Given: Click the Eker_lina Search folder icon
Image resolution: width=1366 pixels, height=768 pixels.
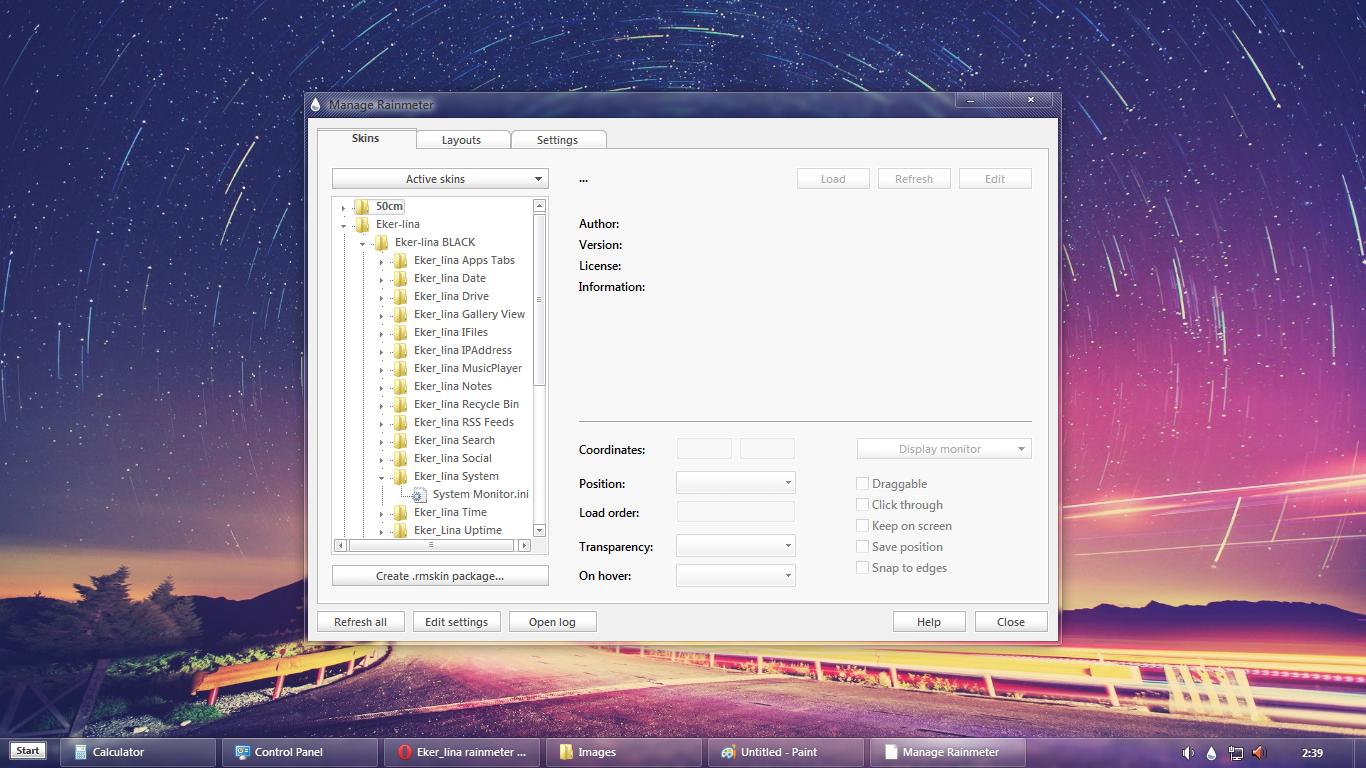Looking at the screenshot, I should 400,440.
